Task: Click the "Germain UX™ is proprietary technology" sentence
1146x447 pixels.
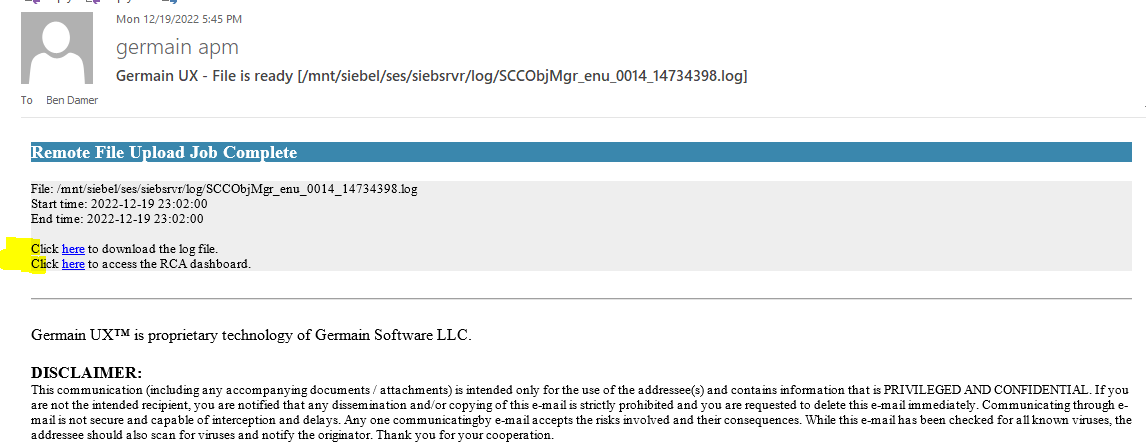Action: click(x=251, y=335)
